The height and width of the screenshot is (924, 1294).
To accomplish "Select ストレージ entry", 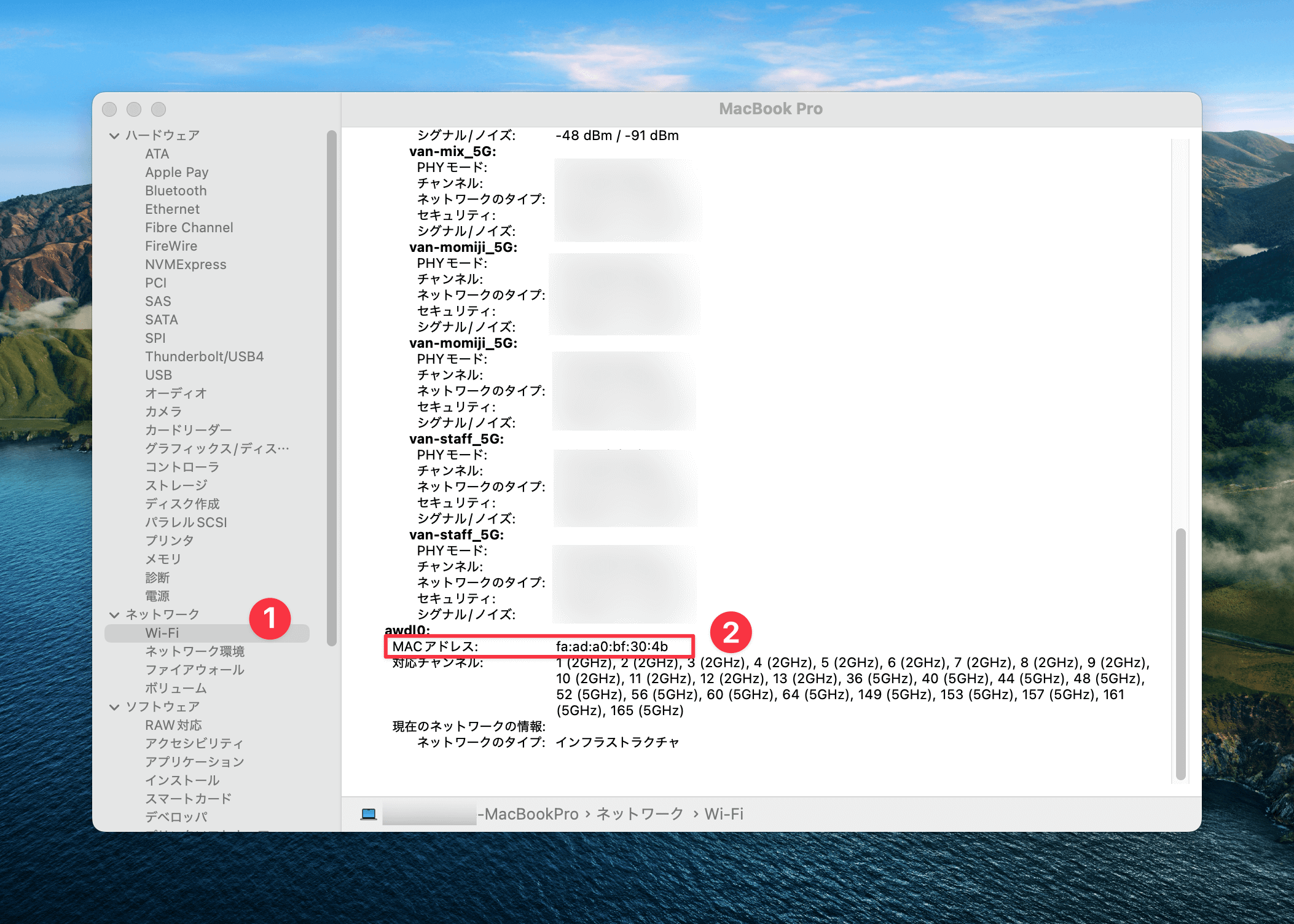I will tap(176, 486).
